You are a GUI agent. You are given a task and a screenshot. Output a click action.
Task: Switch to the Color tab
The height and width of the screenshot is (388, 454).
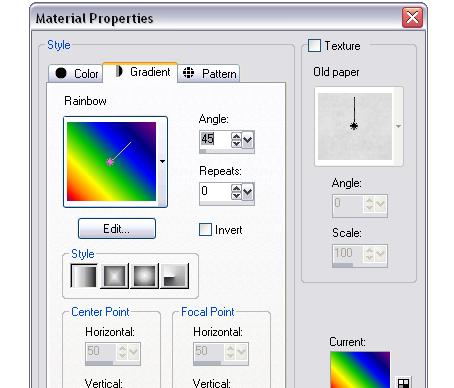(x=76, y=73)
